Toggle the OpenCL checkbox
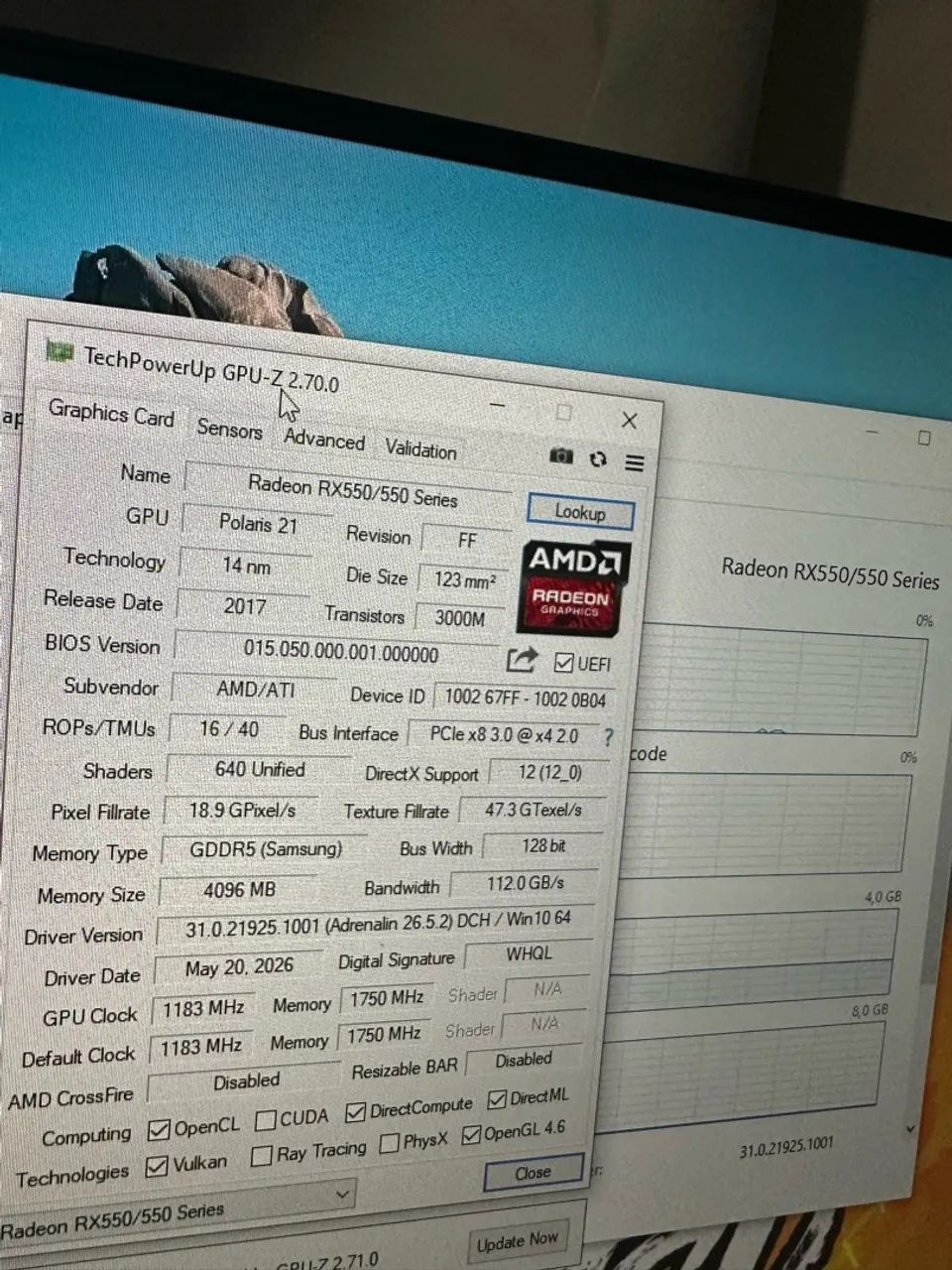Image resolution: width=952 pixels, height=1270 pixels. (x=158, y=1130)
